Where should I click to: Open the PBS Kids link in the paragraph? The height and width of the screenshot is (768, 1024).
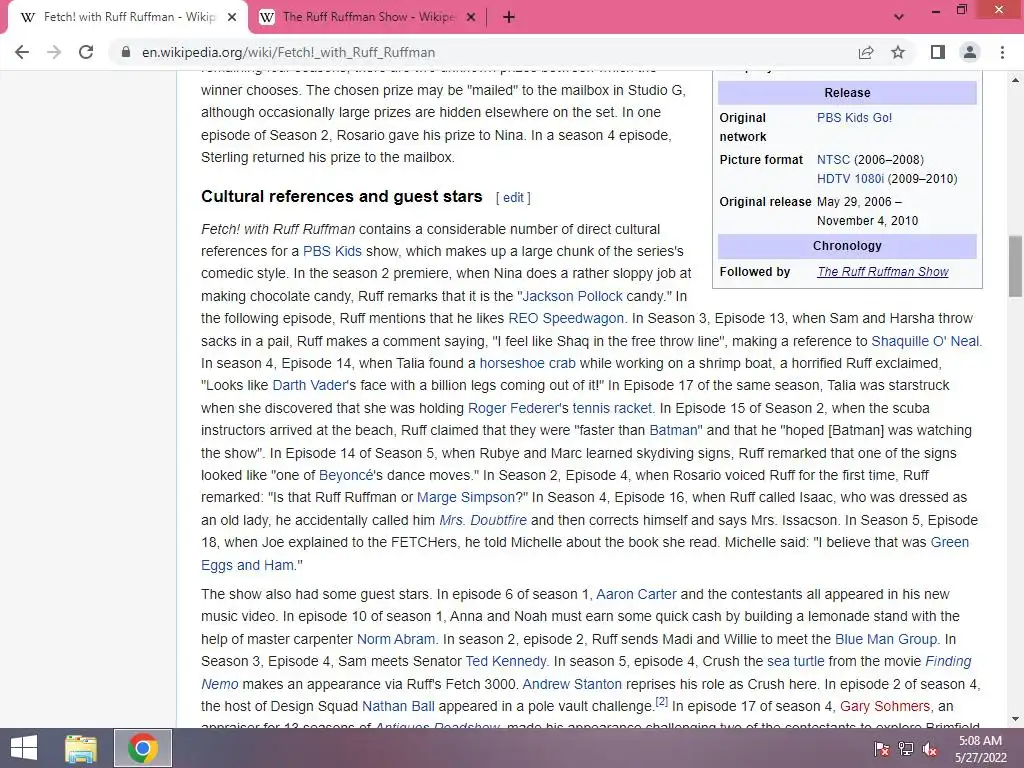[x=332, y=251]
